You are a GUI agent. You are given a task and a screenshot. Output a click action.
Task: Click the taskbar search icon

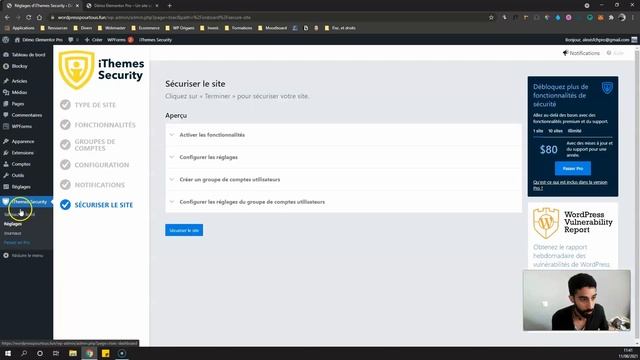coord(24,353)
